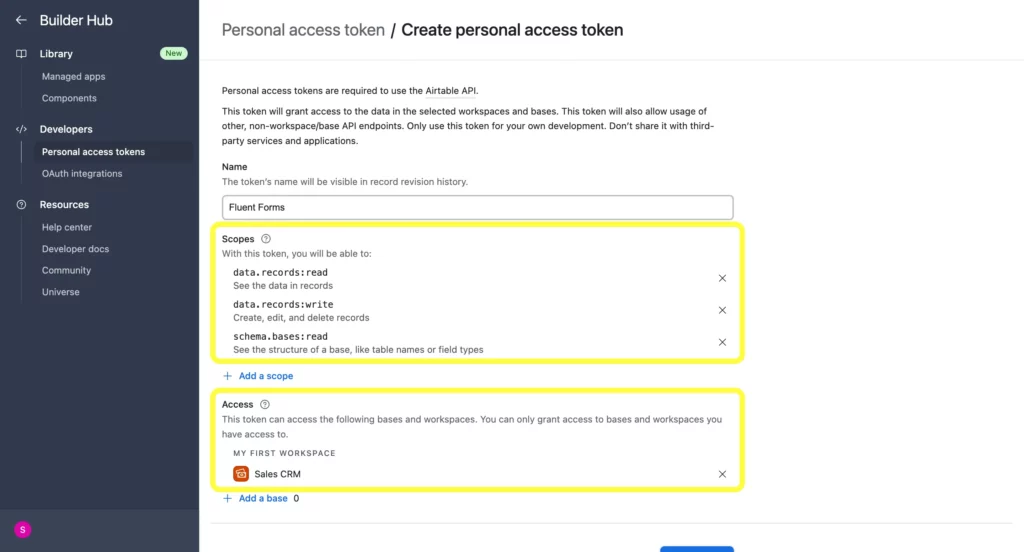Open the Access help tooltip icon
This screenshot has width=1024, height=552.
click(264, 404)
